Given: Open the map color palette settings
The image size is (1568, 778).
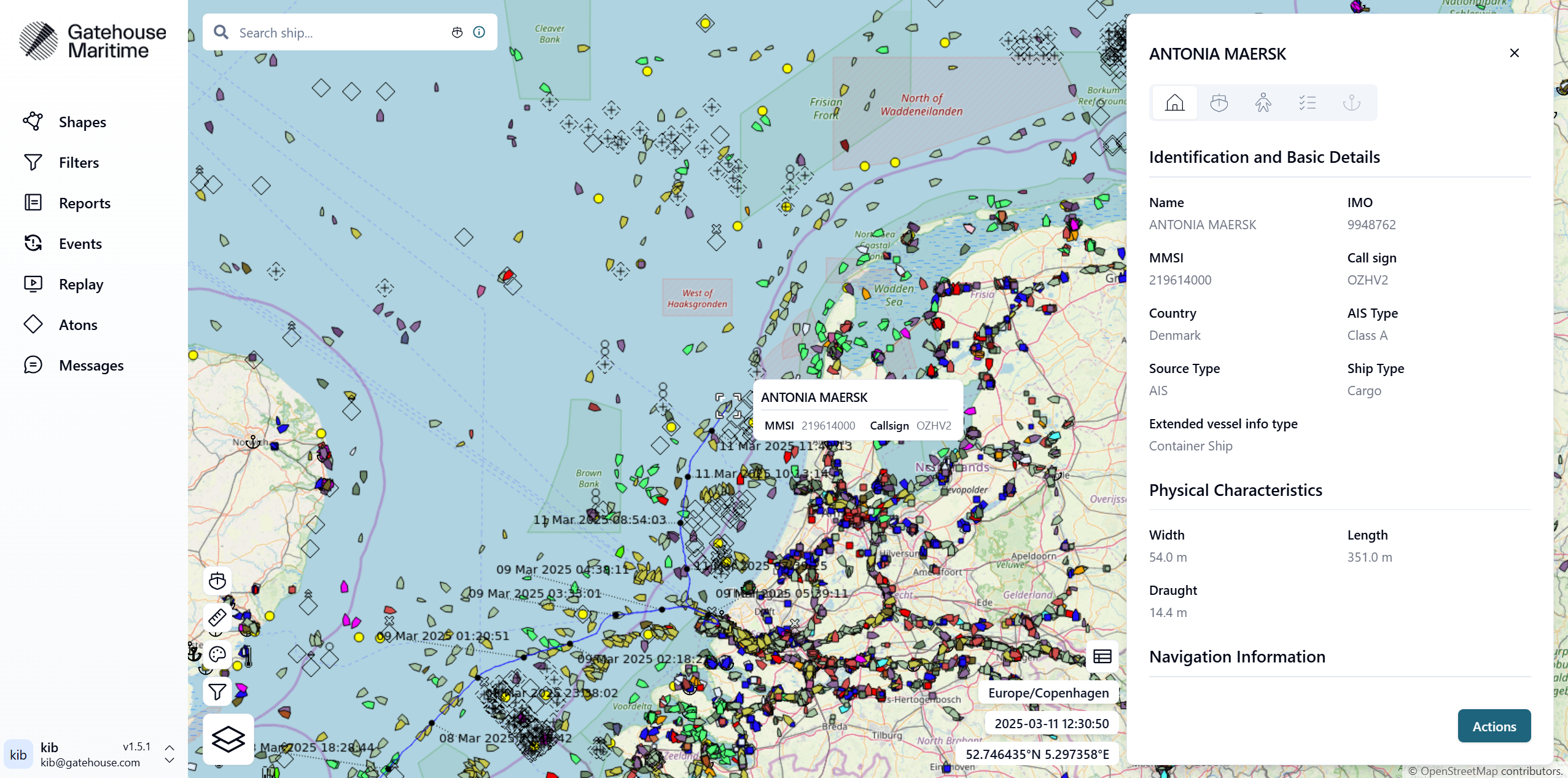Looking at the screenshot, I should click(217, 654).
